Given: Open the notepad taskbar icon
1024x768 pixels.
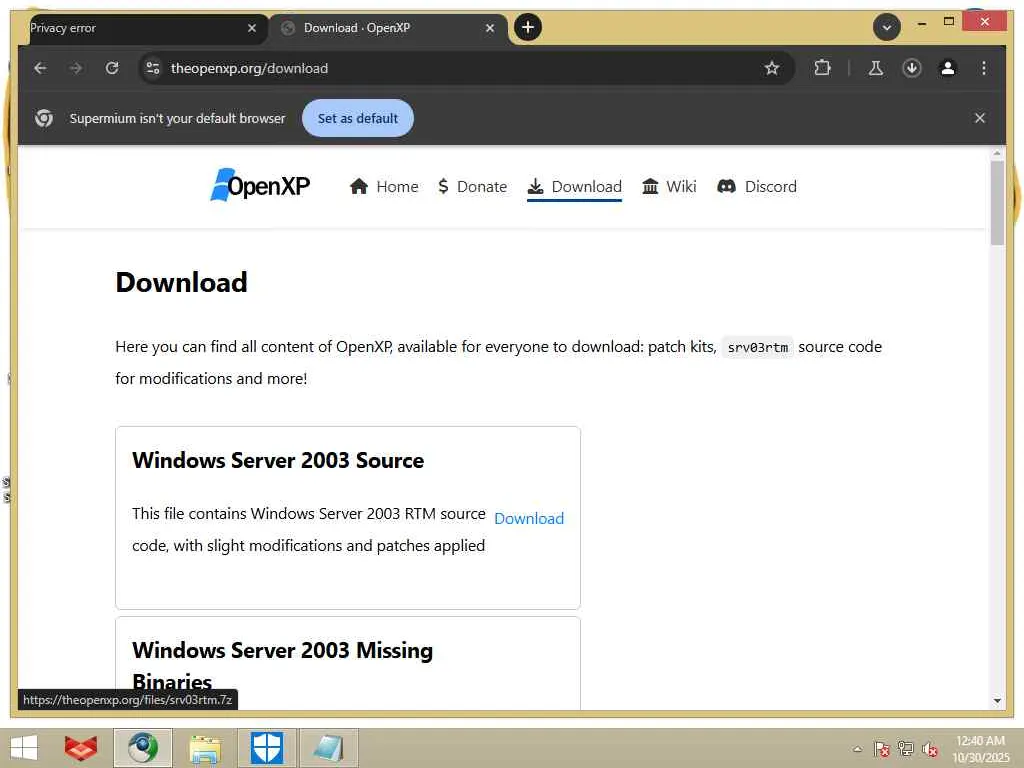Looking at the screenshot, I should [328, 748].
